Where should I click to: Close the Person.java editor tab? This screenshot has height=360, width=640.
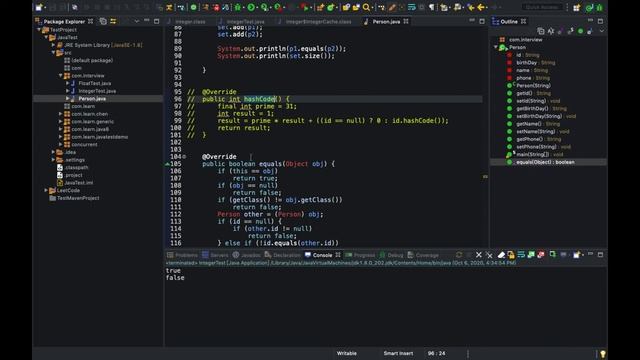pyautogui.click(x=406, y=21)
